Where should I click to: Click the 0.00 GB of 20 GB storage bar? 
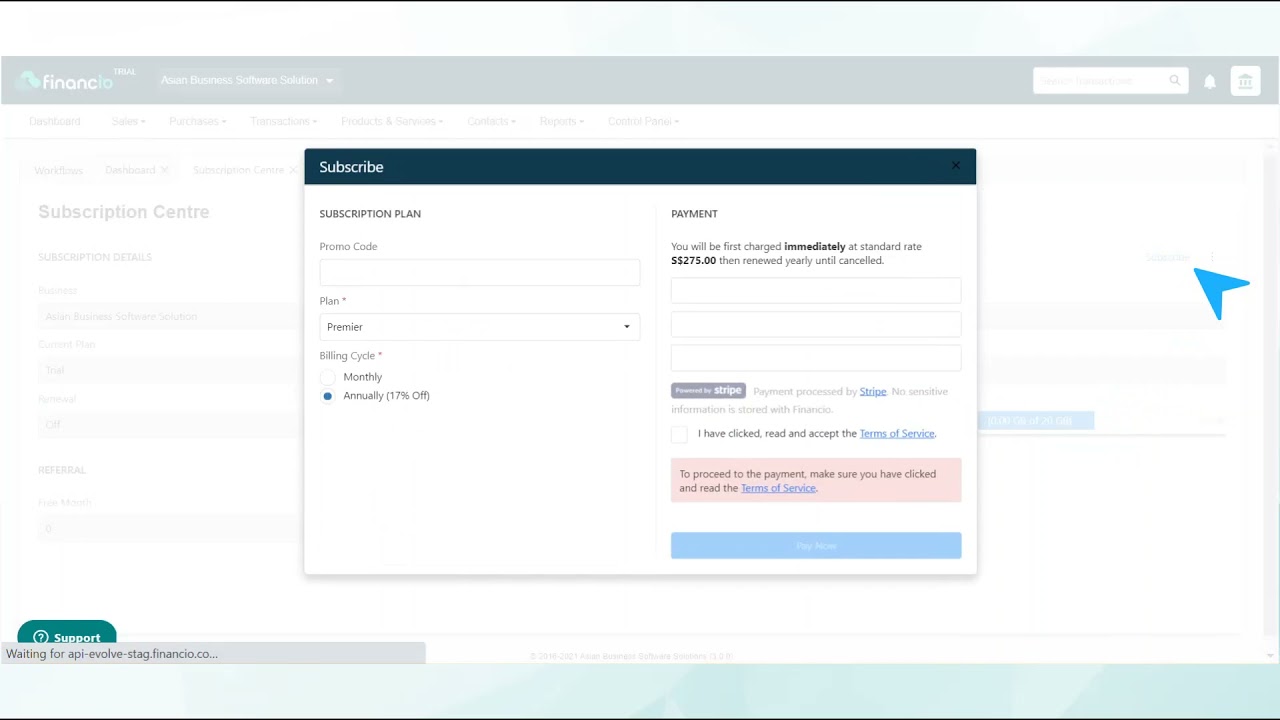click(1035, 421)
